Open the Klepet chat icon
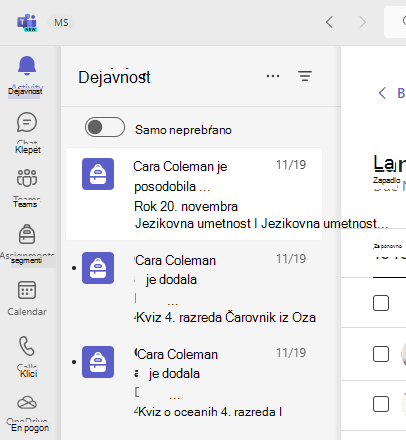 tap(27, 123)
